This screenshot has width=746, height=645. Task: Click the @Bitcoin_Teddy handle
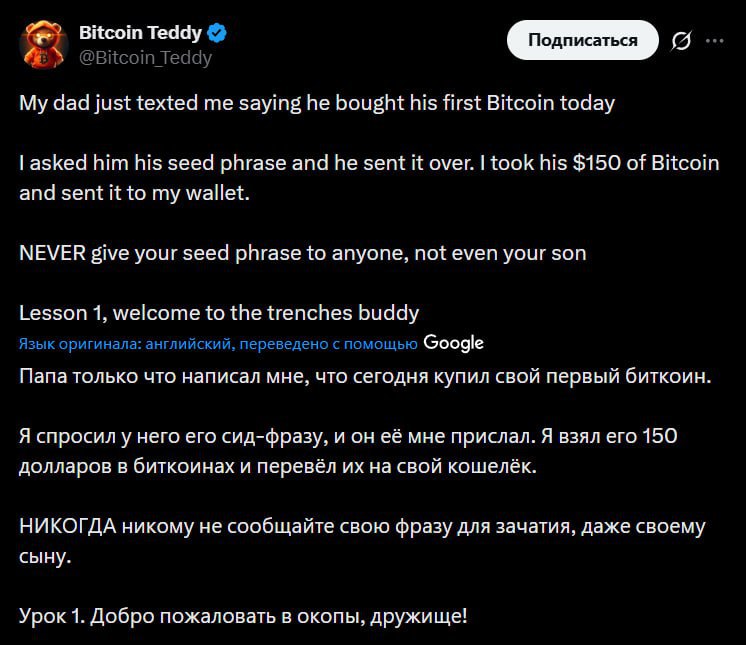click(x=145, y=58)
